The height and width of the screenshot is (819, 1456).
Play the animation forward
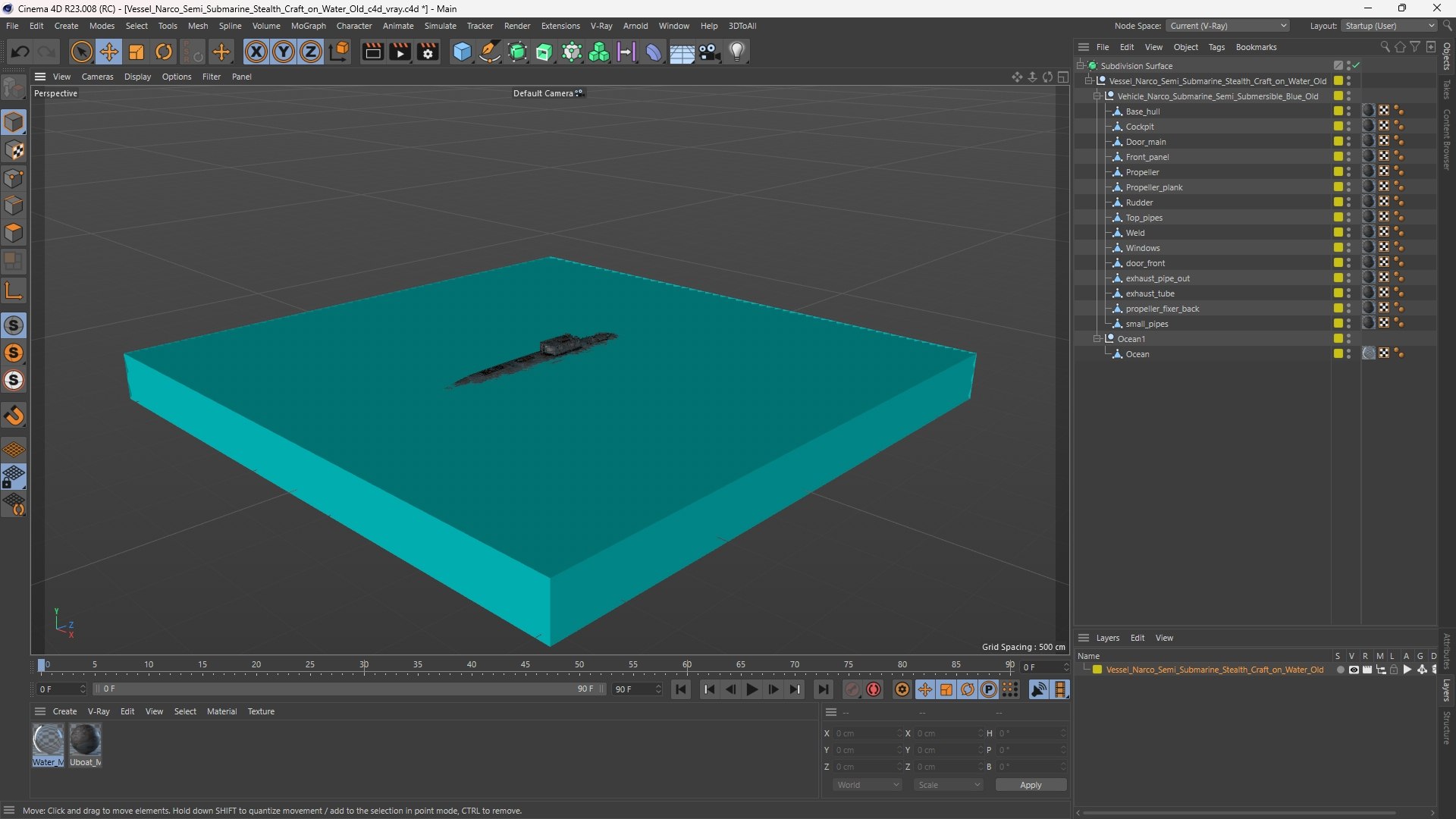(752, 689)
